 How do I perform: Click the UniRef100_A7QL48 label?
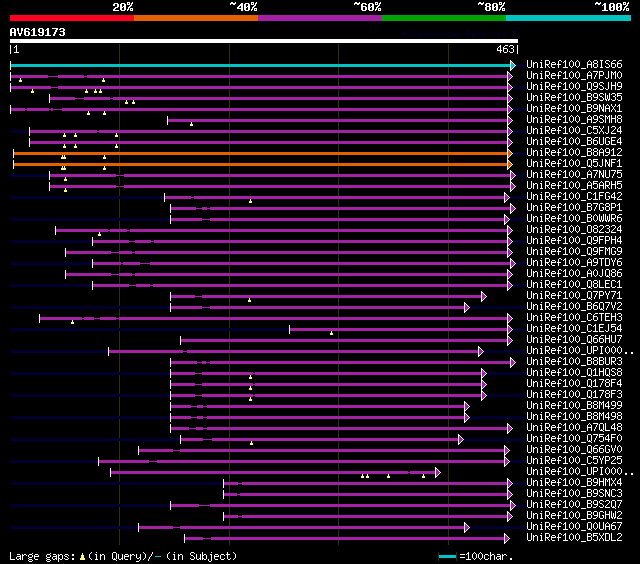tap(574, 428)
